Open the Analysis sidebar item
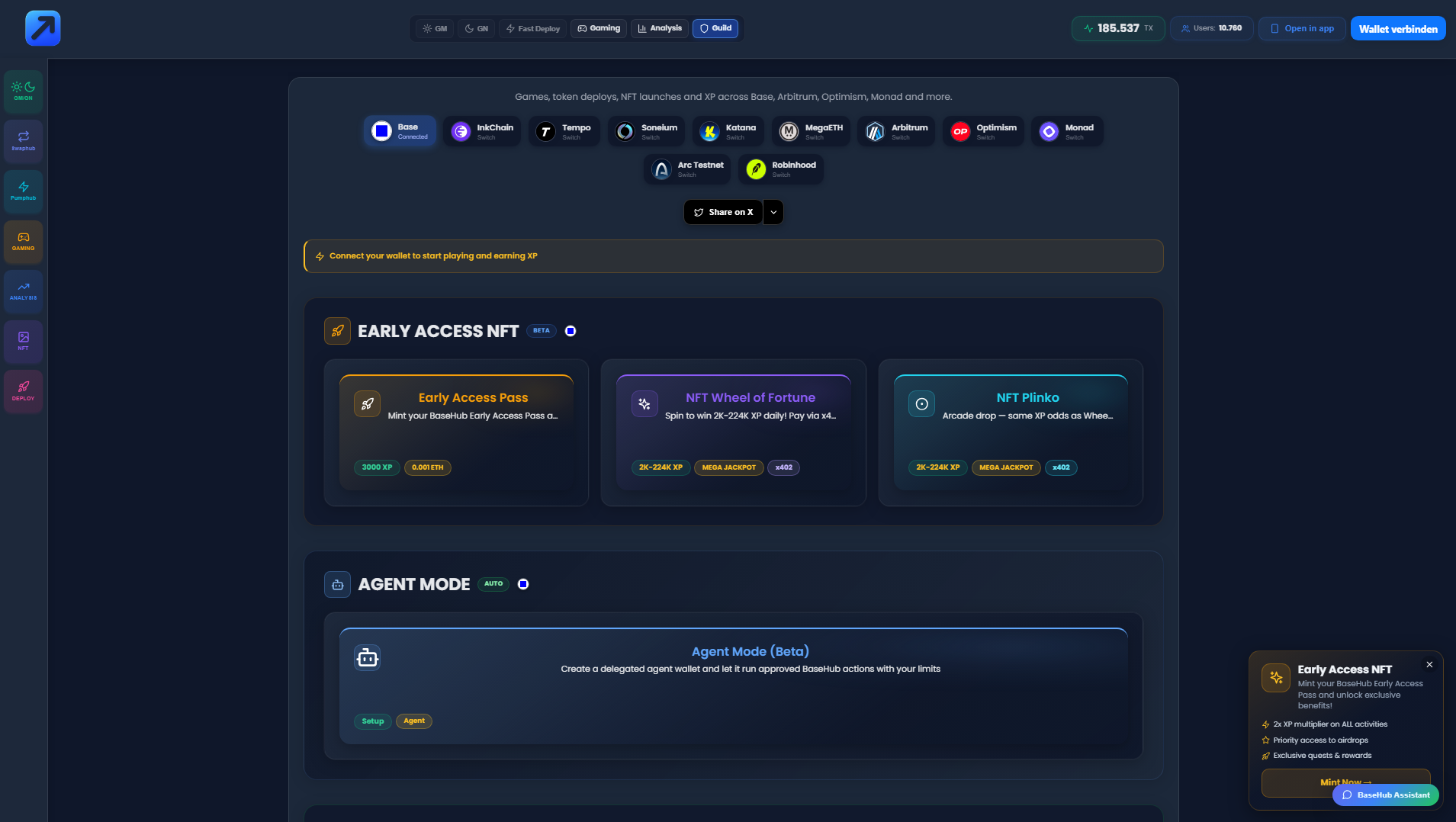1456x822 pixels. (x=23, y=291)
